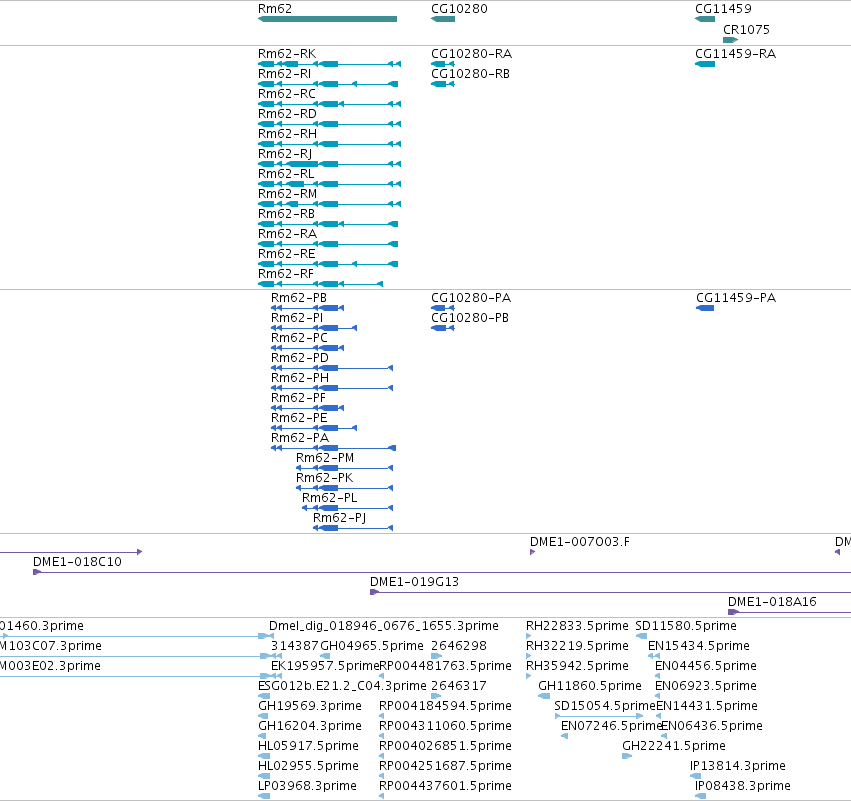Select protein Rm62-PL
This screenshot has width=851, height=801.
tap(347, 508)
